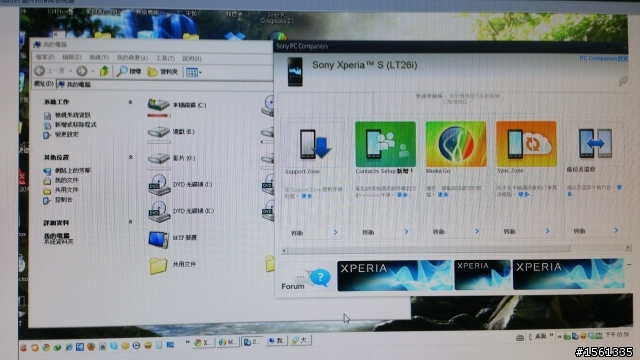Open the 檔案(F) File menu
Viewport: 640px width, 360px height.
[45, 57]
